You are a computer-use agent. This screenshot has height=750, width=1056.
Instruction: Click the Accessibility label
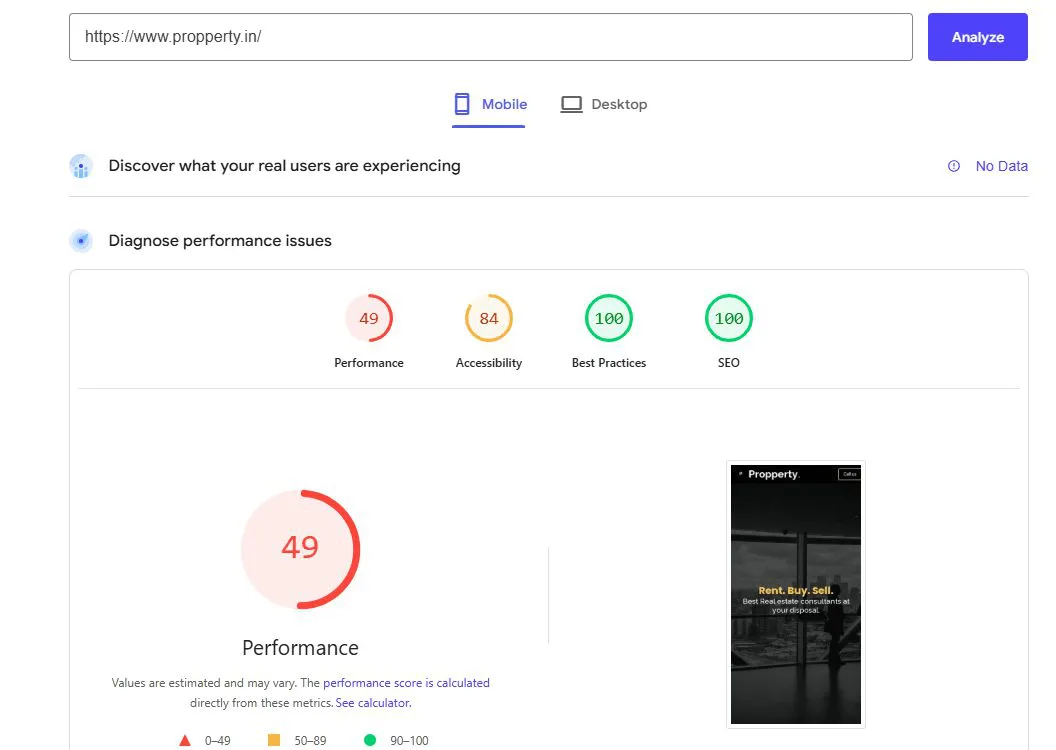[489, 363]
